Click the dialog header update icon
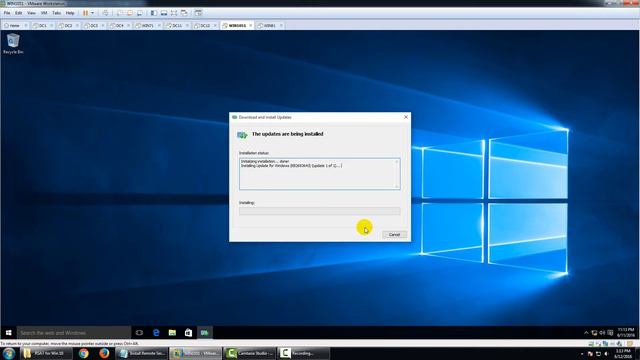Viewport: 640px width, 360px height. point(242,135)
